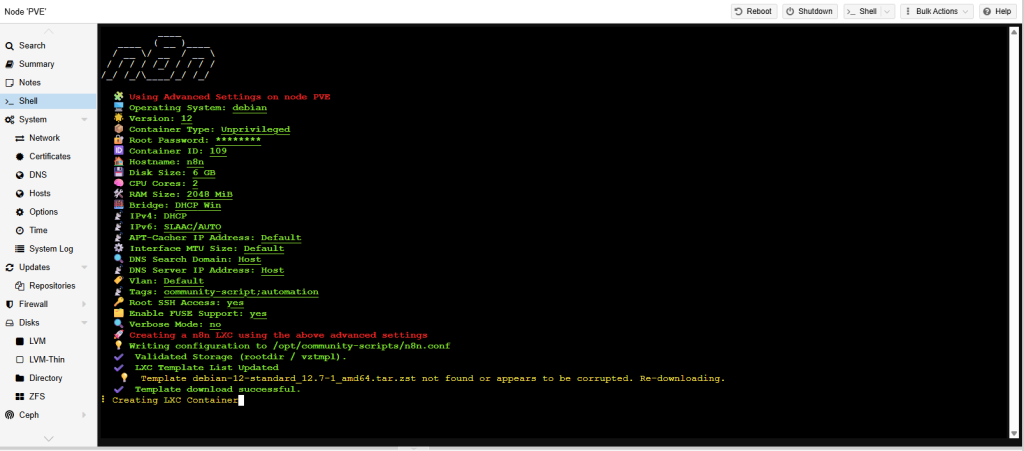This screenshot has width=1024, height=451.
Task: Click the terminal vertical scrollbar
Action: (x=1015, y=232)
